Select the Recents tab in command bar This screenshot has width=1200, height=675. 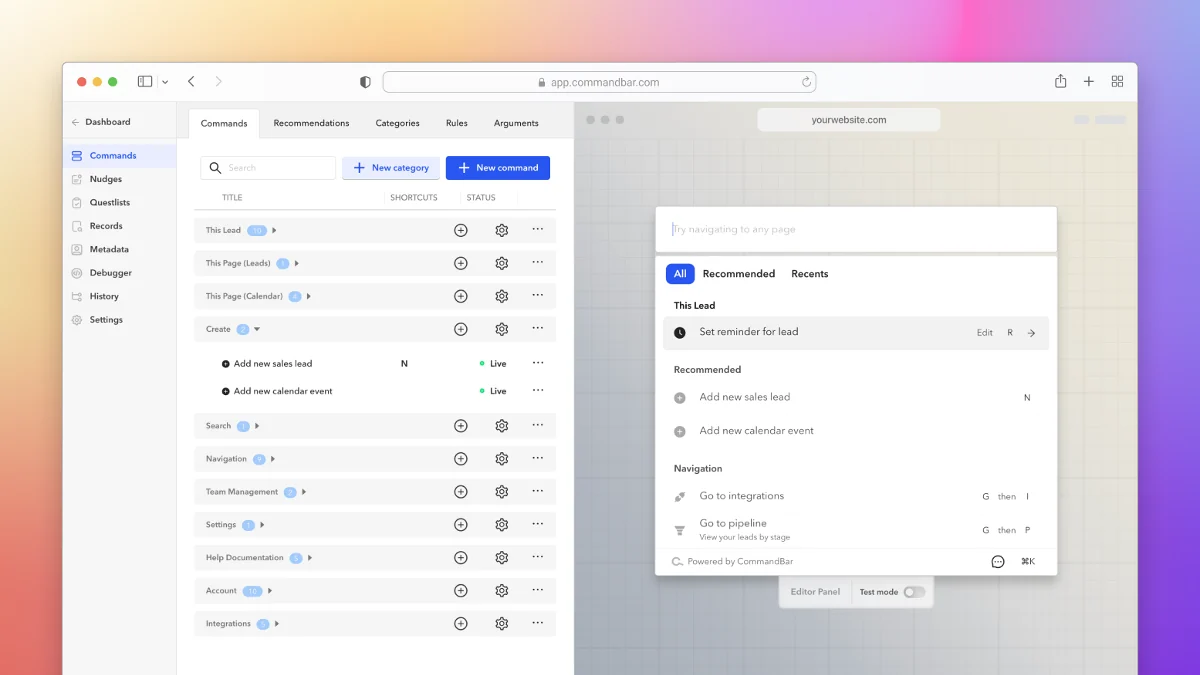point(810,274)
